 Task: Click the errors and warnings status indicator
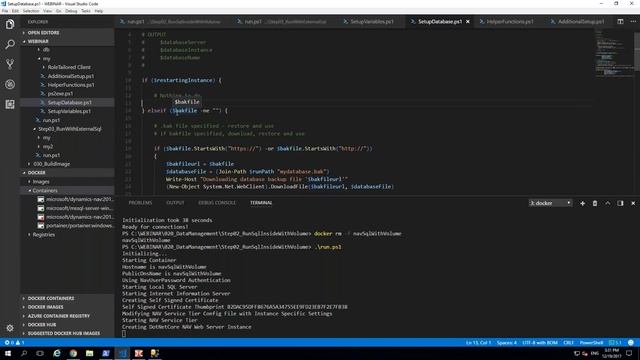(14, 342)
